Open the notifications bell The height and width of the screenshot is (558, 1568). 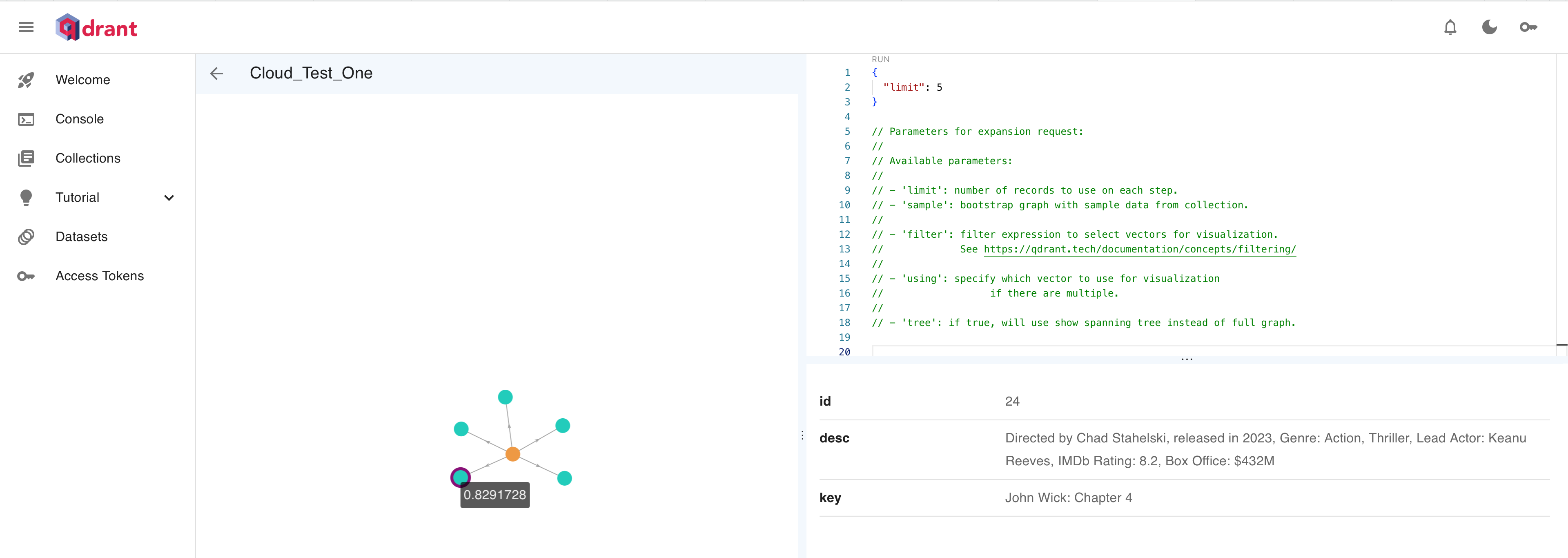1450,27
